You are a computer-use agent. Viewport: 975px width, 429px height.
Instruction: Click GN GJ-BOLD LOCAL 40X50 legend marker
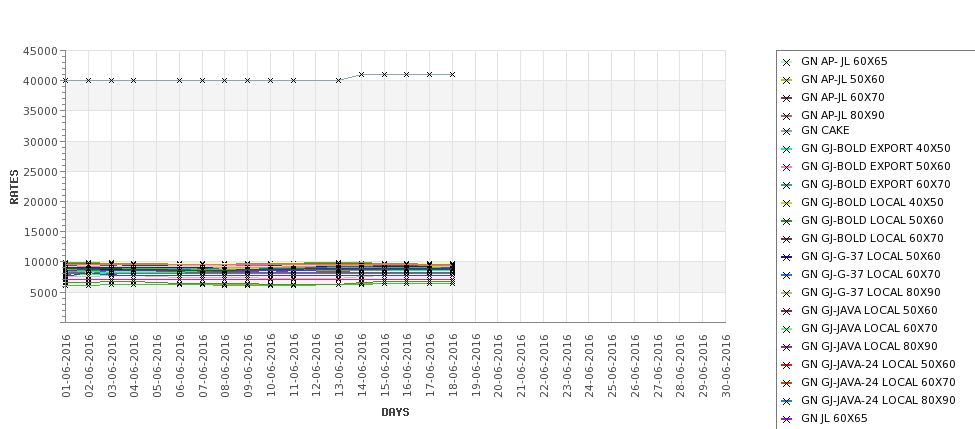pos(787,203)
